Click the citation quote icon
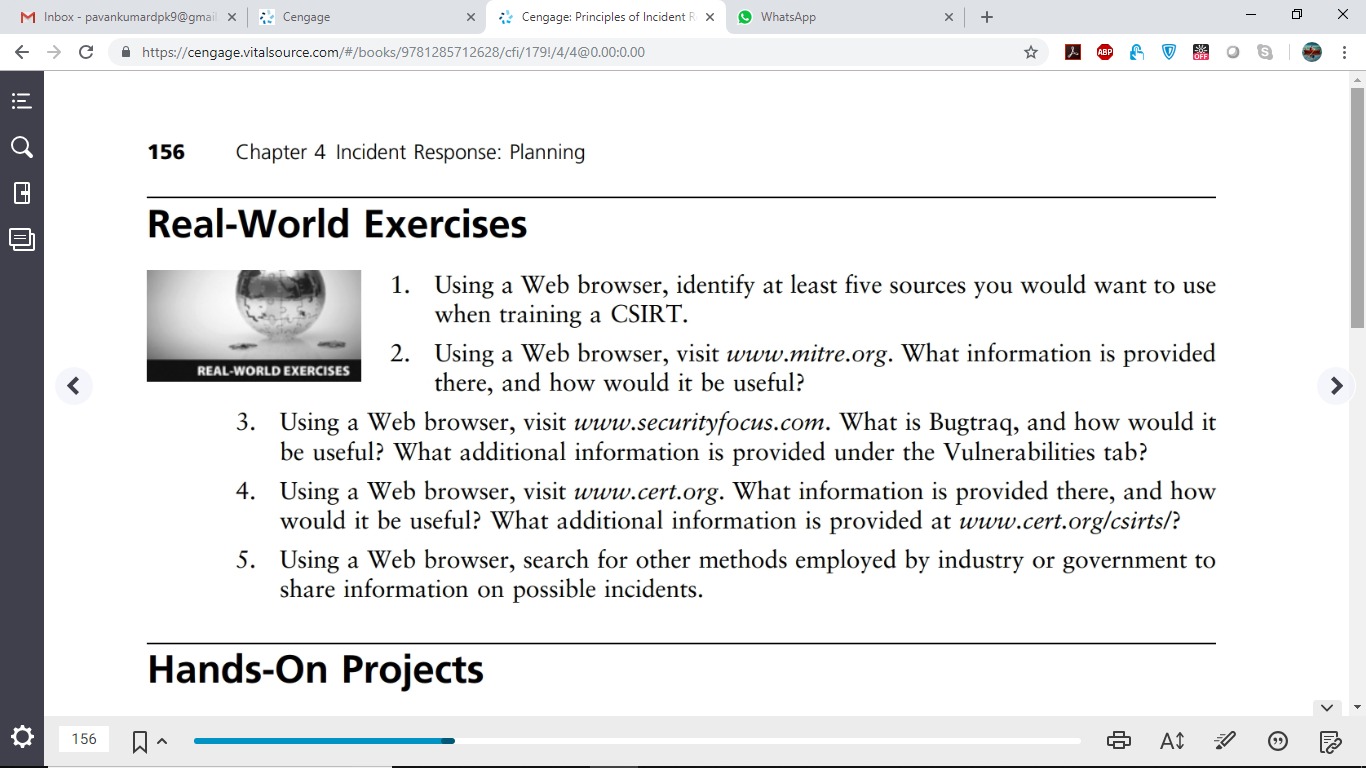1366x768 pixels. [x=1277, y=741]
